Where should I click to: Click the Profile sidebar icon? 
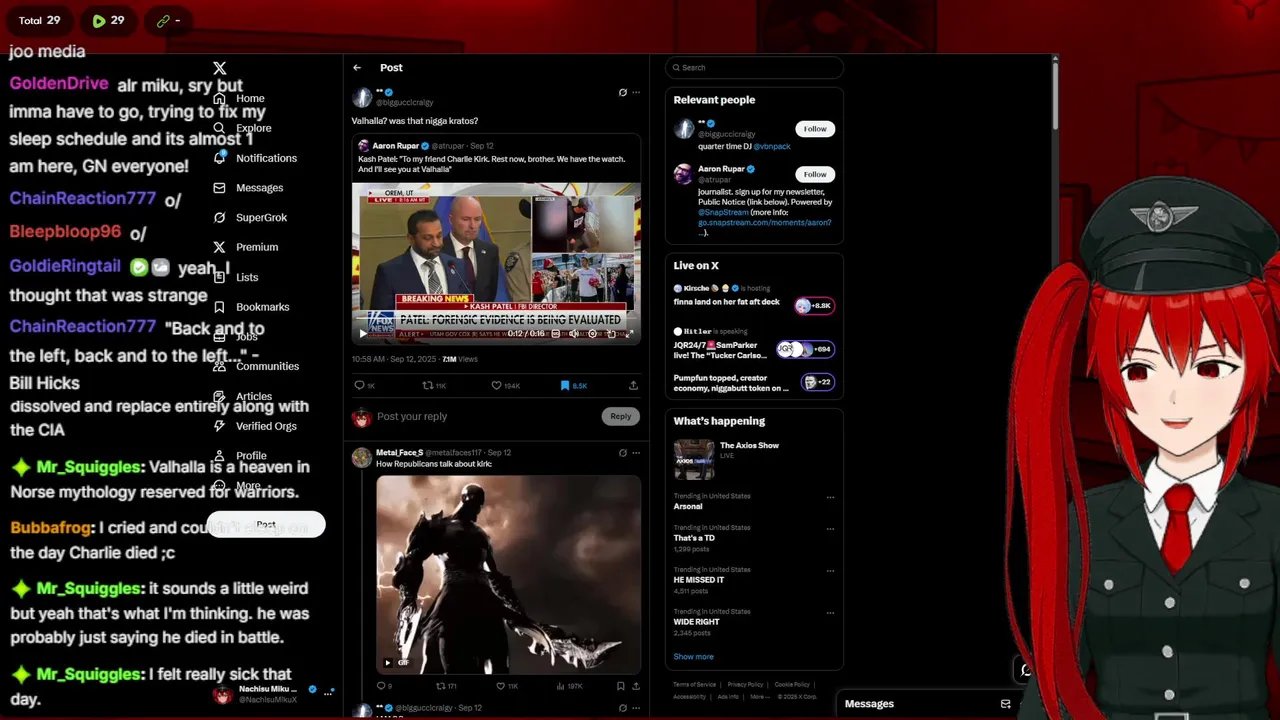pos(219,455)
